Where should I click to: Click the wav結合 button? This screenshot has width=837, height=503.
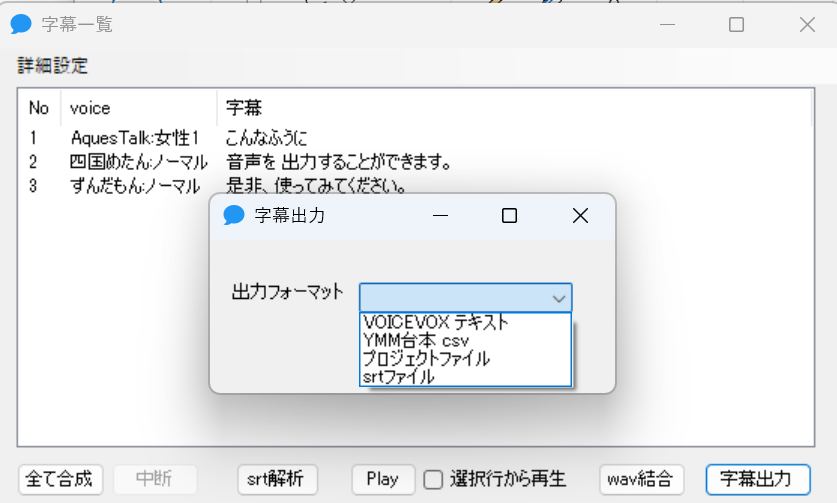point(642,479)
